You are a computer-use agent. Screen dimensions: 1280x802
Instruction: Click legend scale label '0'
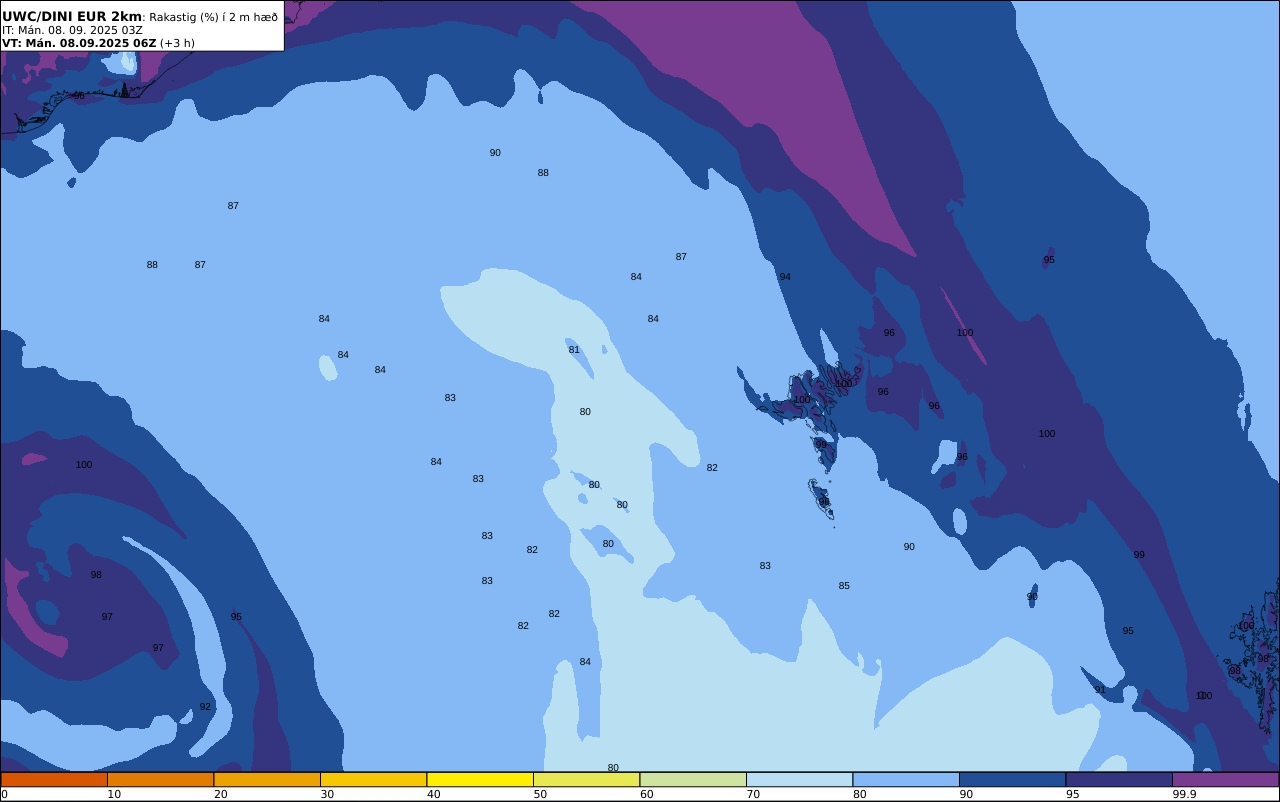pyautogui.click(x=4, y=794)
